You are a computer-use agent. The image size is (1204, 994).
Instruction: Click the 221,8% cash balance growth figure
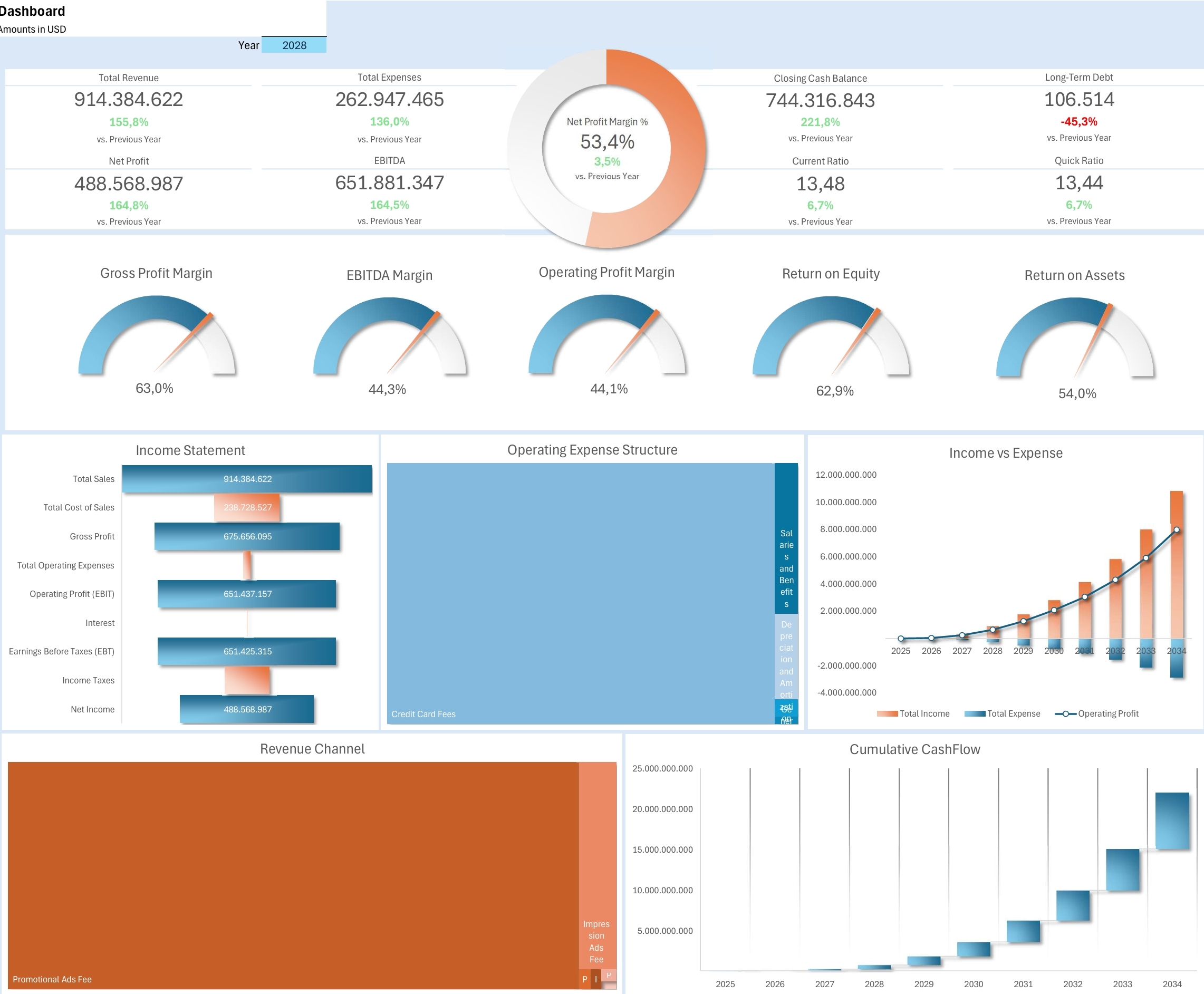pyautogui.click(x=821, y=122)
